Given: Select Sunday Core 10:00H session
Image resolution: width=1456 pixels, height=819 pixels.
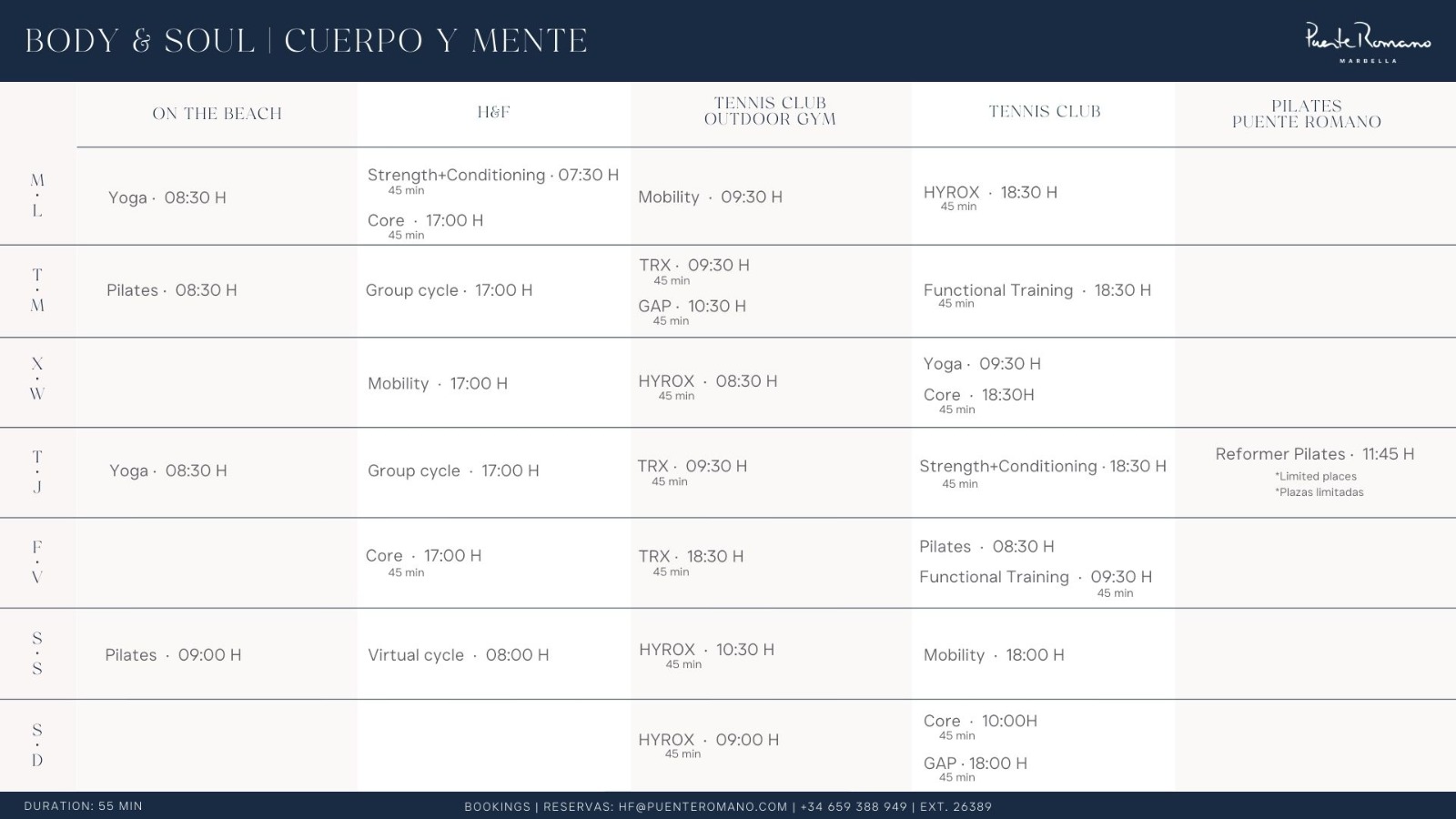Looking at the screenshot, I should pyautogui.click(x=980, y=721).
